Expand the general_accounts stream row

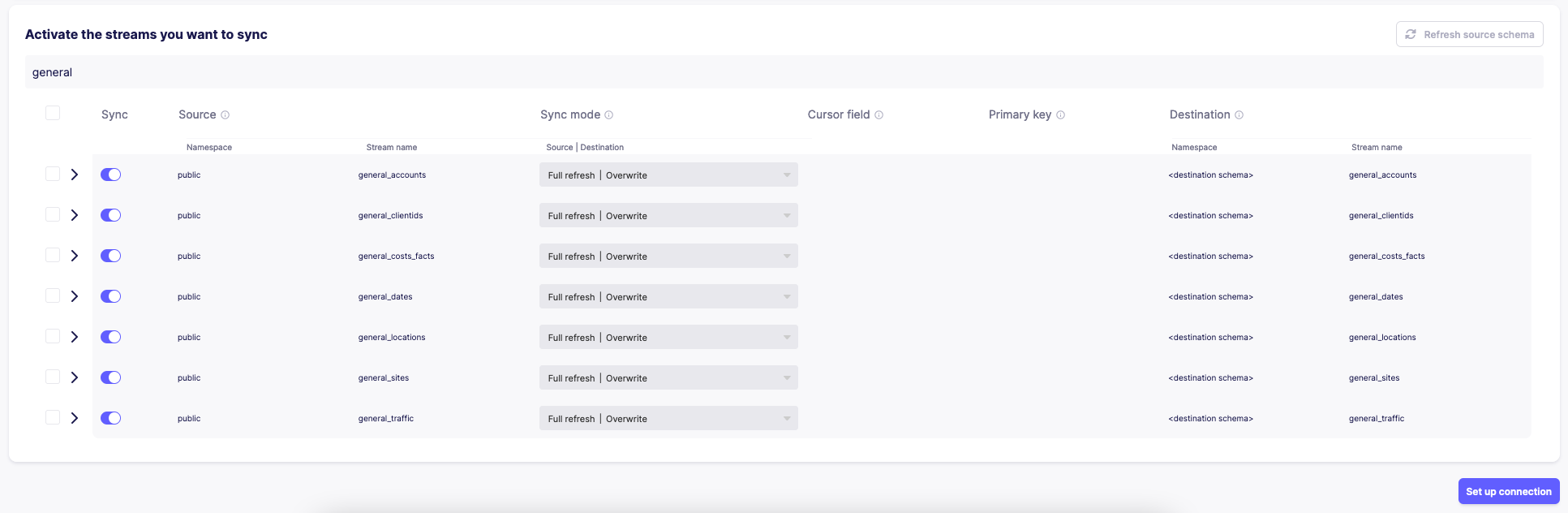pyautogui.click(x=75, y=175)
